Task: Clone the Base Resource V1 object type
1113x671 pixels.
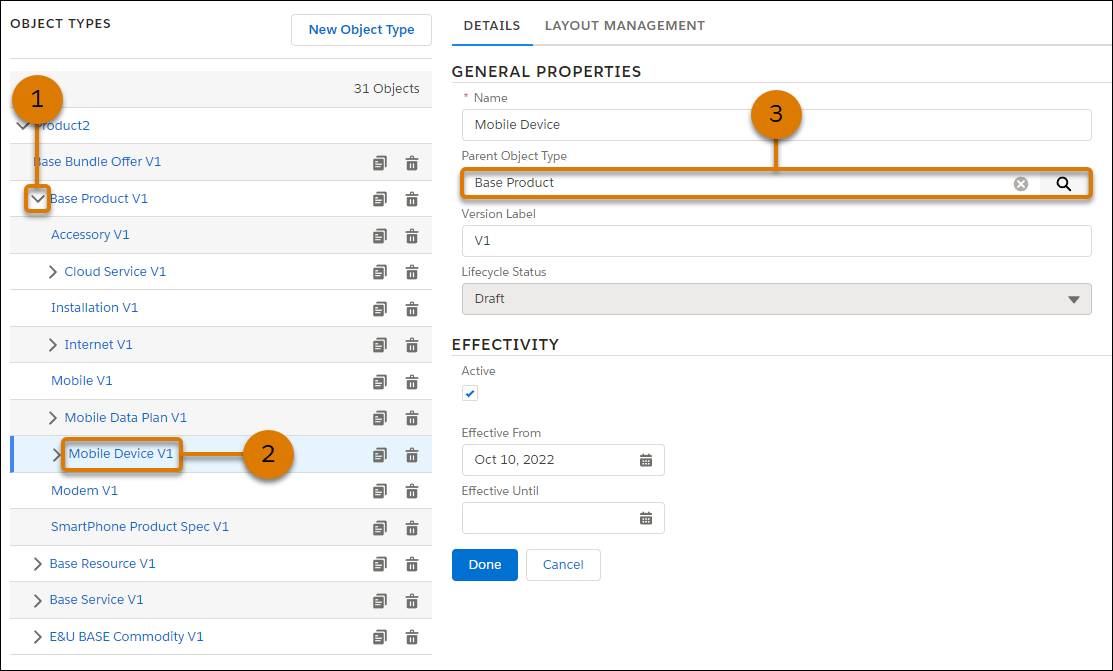Action: point(380,564)
